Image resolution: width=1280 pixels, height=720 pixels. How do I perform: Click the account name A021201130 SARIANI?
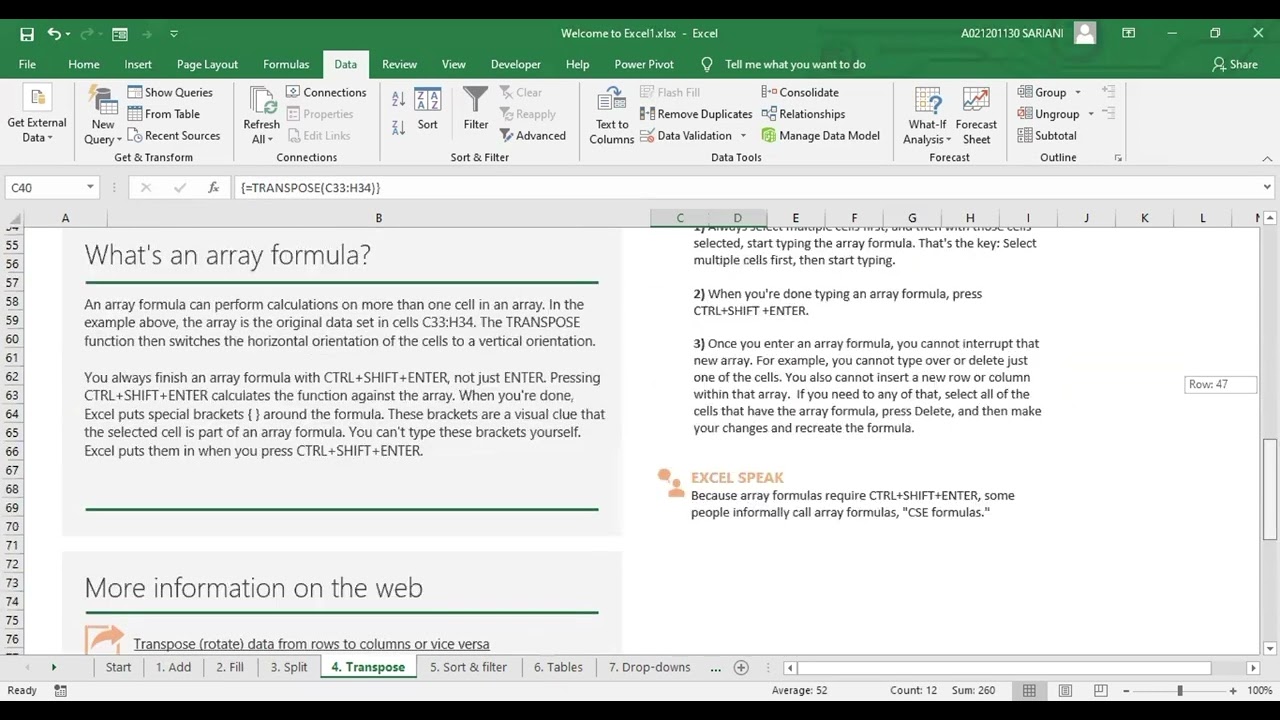pyautogui.click(x=1012, y=33)
